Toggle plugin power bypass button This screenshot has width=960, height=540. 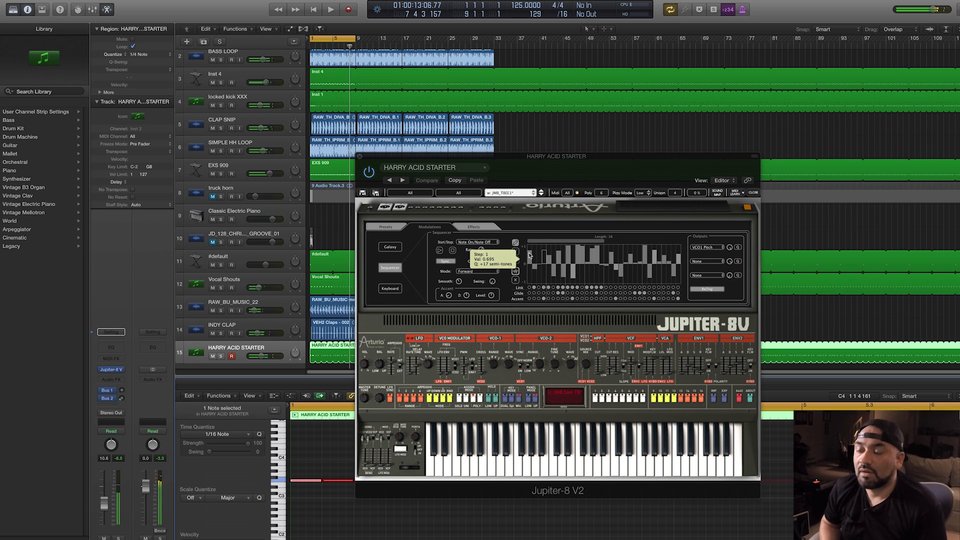pyautogui.click(x=369, y=172)
